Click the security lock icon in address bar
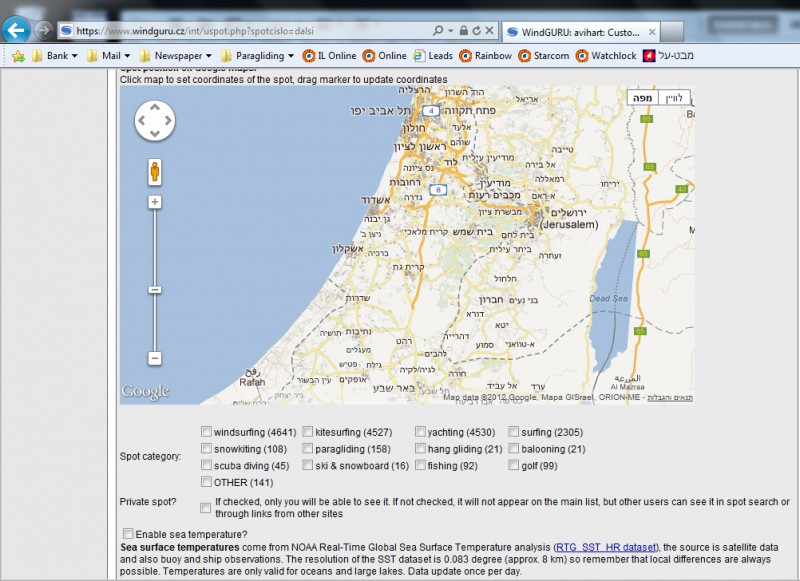The height and width of the screenshot is (581, 800). coord(463,31)
